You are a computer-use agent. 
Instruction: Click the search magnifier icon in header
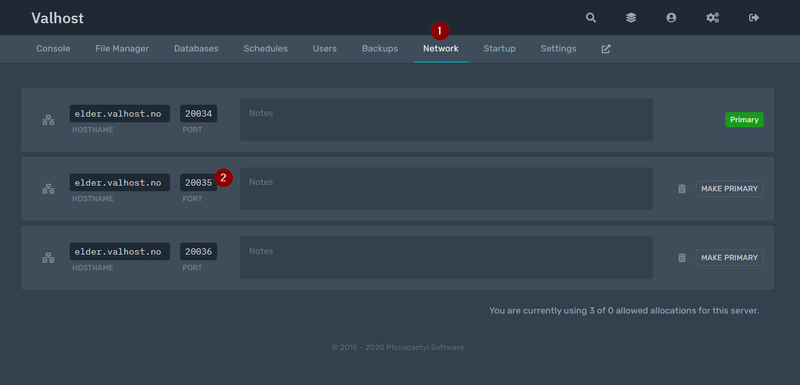590,18
